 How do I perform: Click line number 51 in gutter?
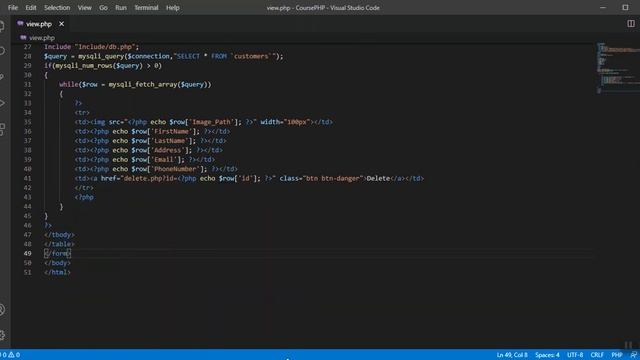[27, 272]
